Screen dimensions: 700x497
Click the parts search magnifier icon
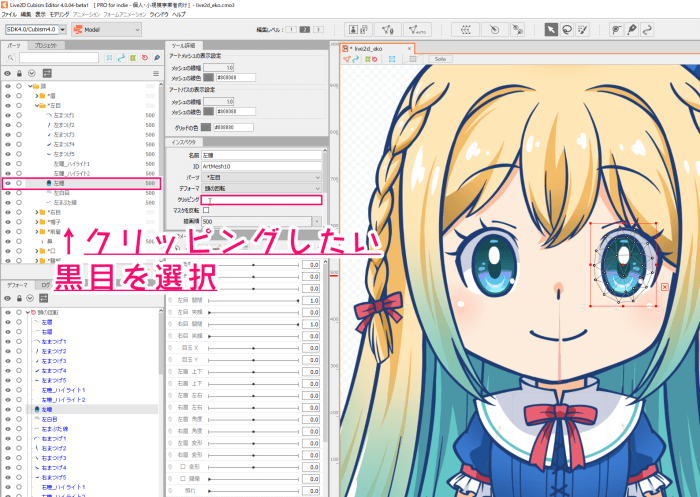10,58
